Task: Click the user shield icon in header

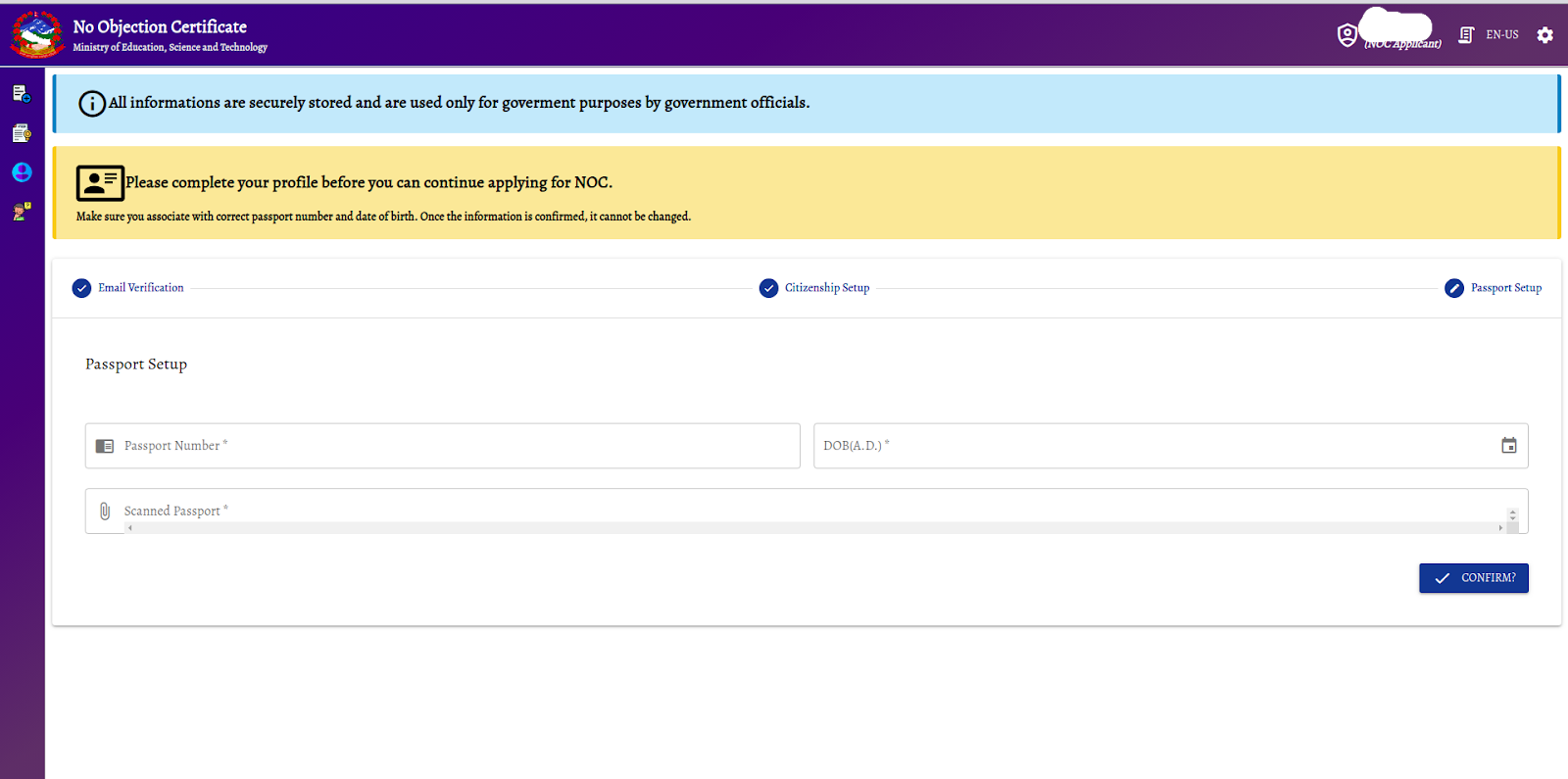Action: [1347, 35]
